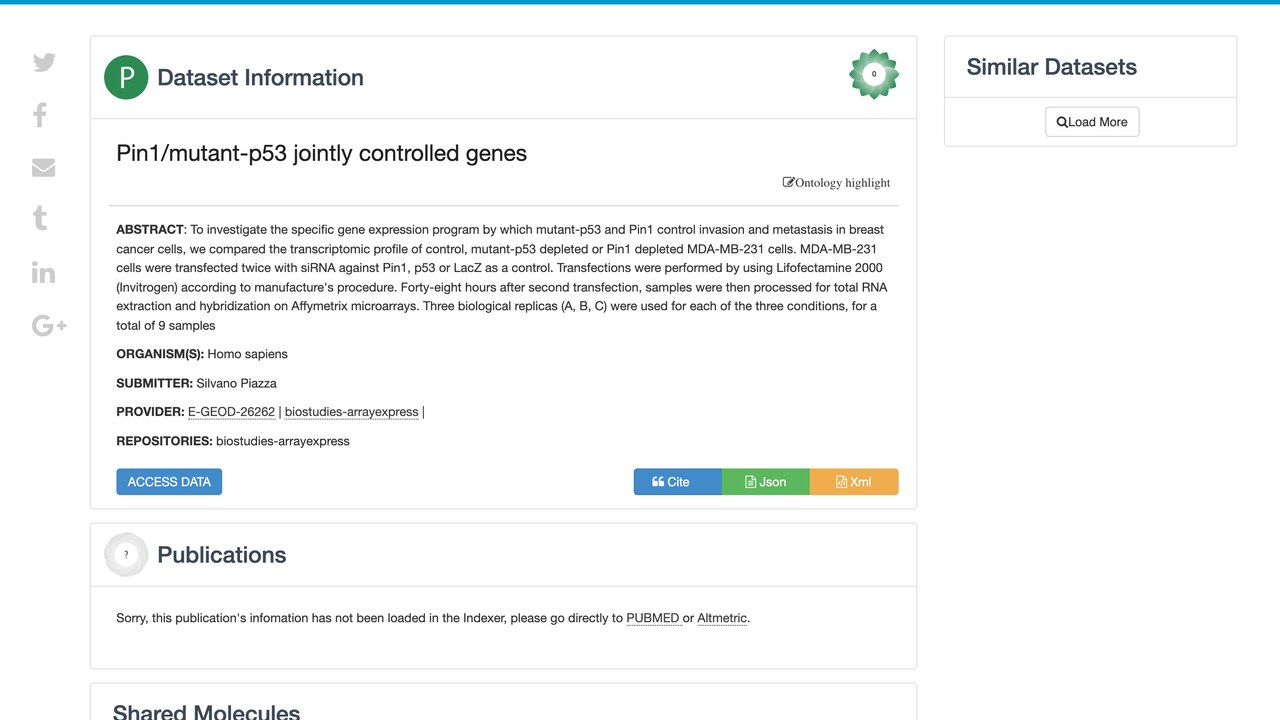Download dataset as Json
This screenshot has width=1280, height=720.
coord(765,482)
